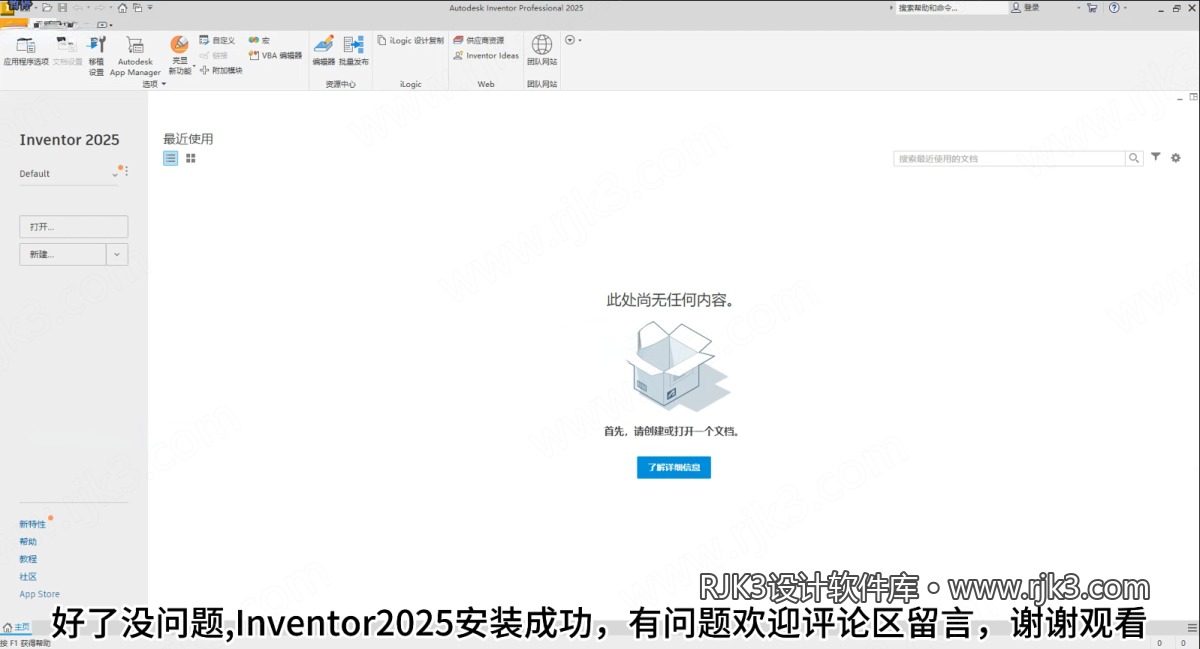Click the 最近使用 heading text
Viewport: 1200px width, 649px height.
[x=188, y=139]
